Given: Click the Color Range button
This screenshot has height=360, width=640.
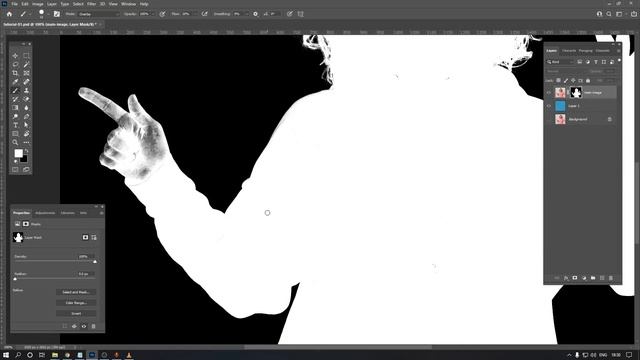Looking at the screenshot, I should 76,303.
